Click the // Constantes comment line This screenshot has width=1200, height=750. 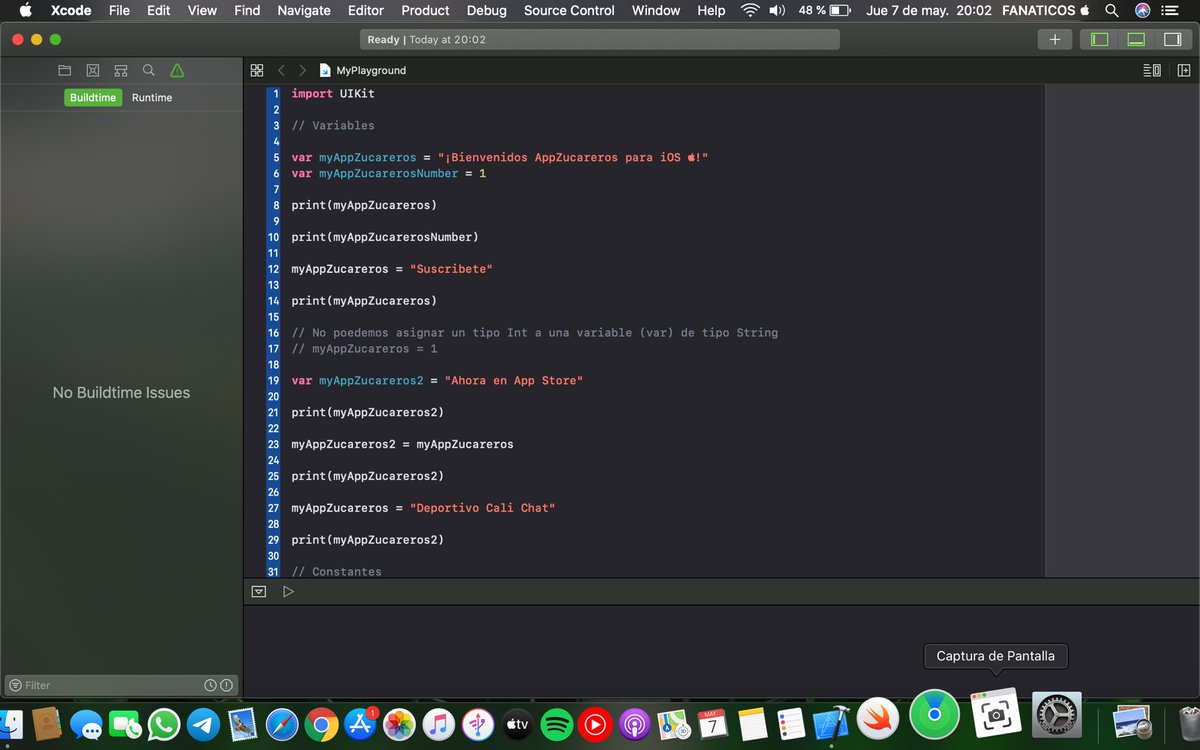coord(336,571)
